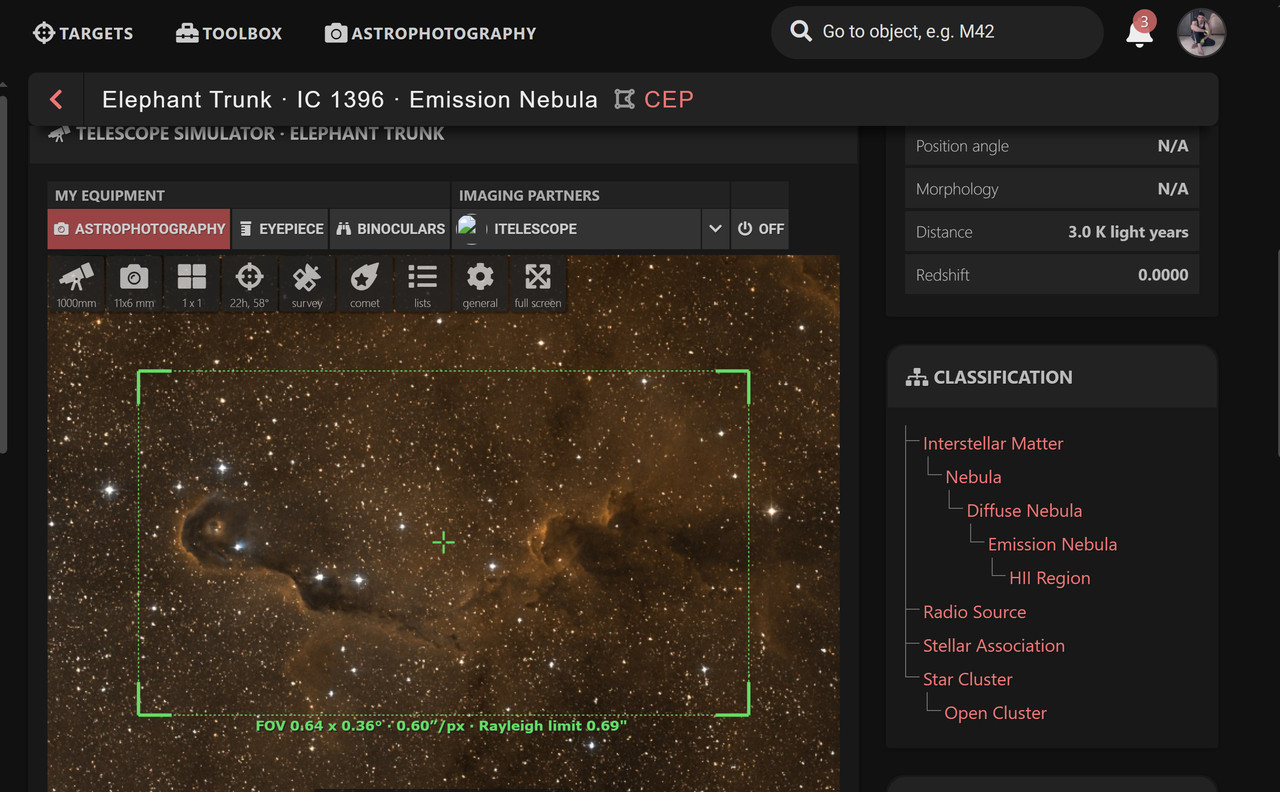
Task: Click the Open Cluster classification
Action: click(995, 713)
